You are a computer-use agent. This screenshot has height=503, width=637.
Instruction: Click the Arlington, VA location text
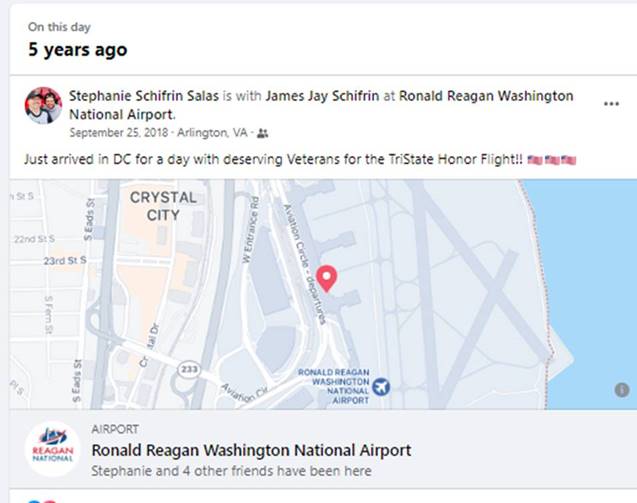pos(214,132)
